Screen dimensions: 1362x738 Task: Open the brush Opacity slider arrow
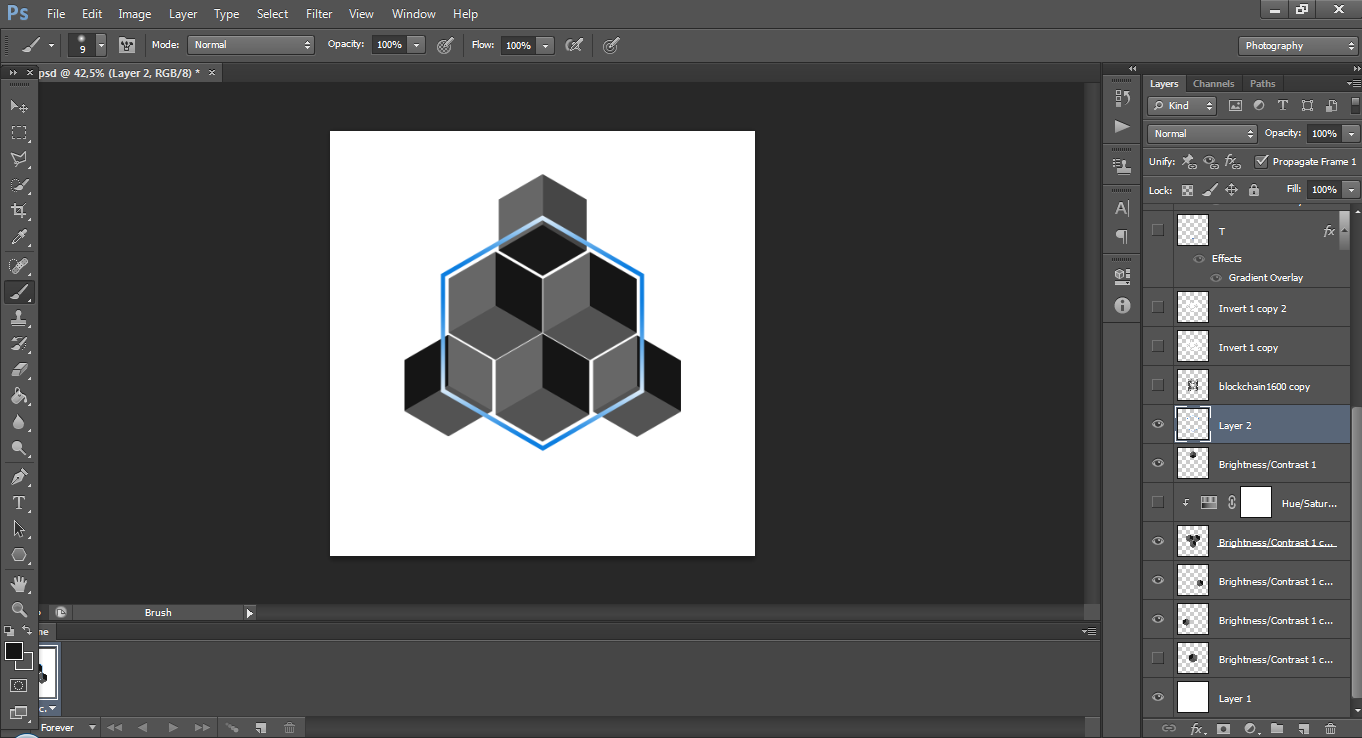point(417,45)
